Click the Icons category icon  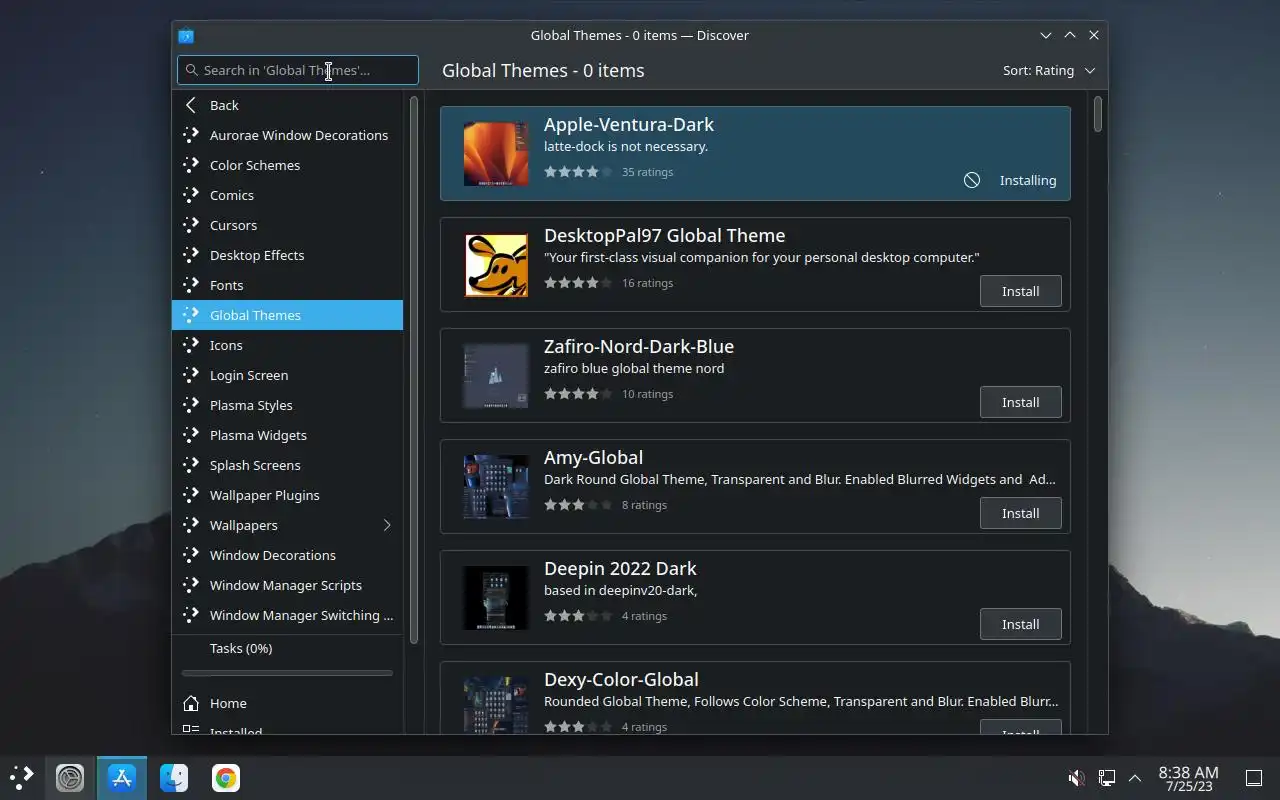click(x=191, y=345)
